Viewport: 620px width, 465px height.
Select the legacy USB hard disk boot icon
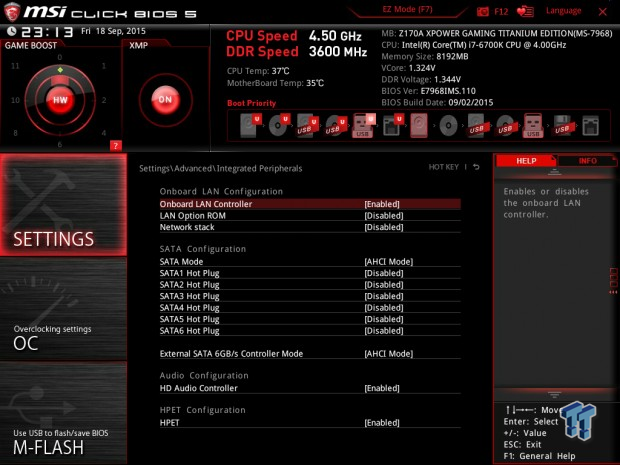tap(476, 126)
